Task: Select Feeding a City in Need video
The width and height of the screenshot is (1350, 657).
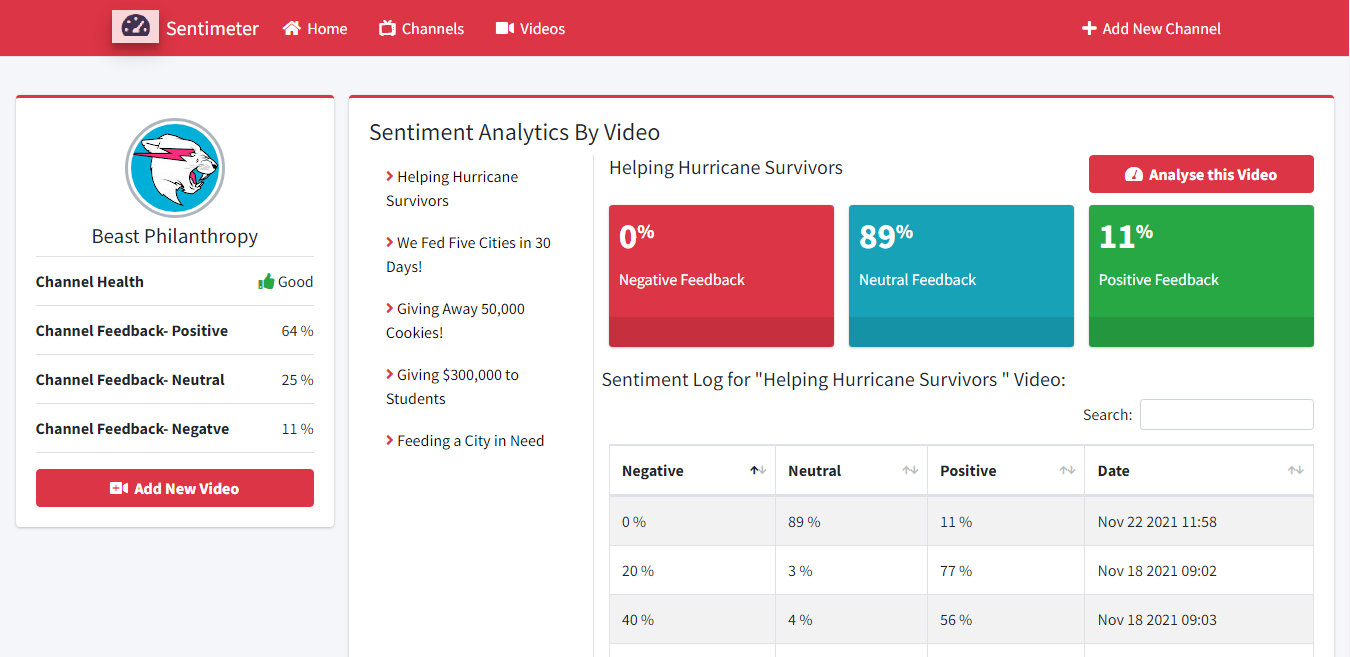Action: point(465,441)
